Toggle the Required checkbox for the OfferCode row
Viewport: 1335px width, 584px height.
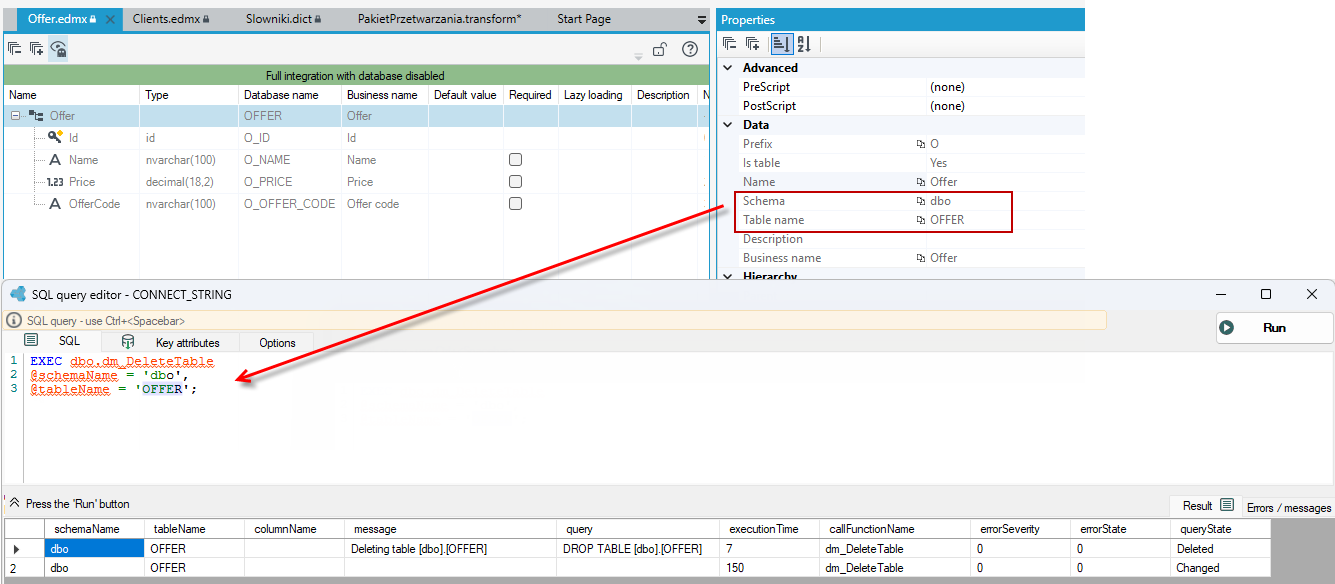pos(516,204)
